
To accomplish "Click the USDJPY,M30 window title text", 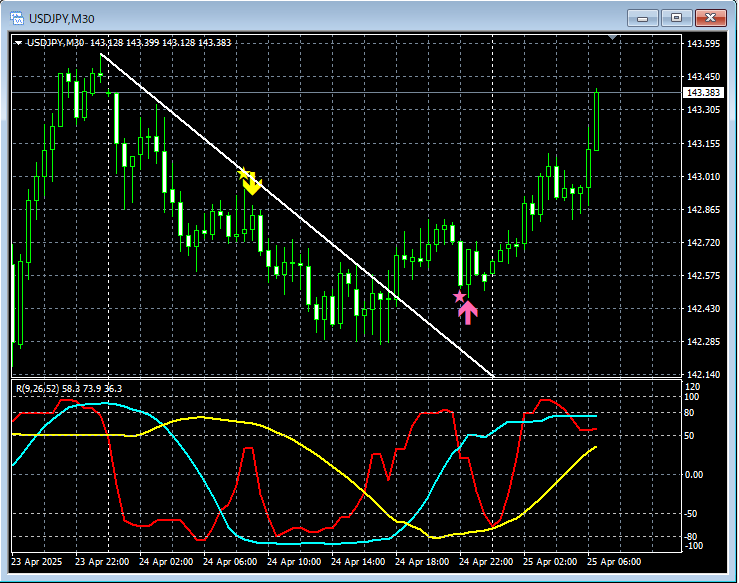I will (62, 19).
